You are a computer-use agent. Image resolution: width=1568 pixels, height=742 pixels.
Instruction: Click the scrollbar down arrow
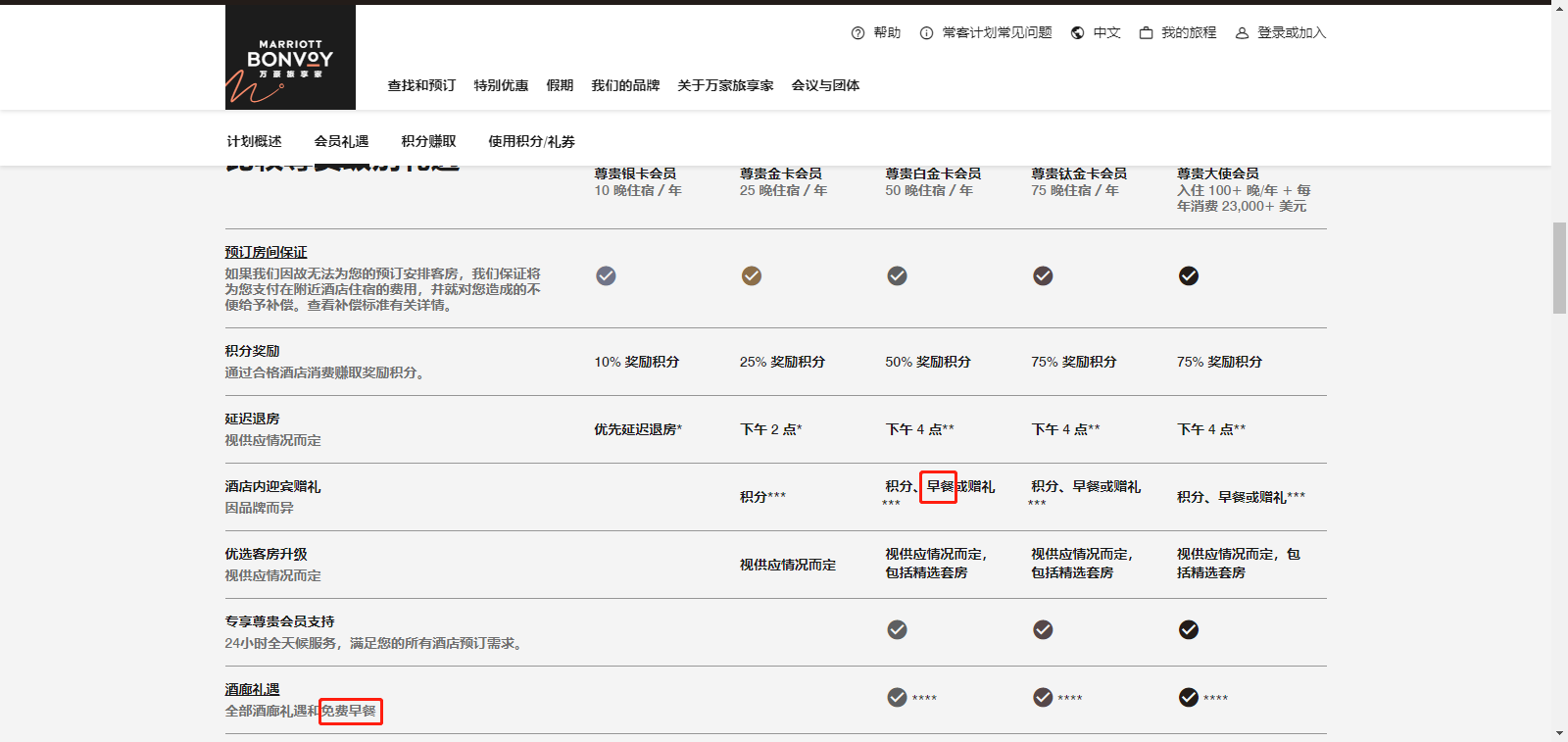coord(1559,733)
